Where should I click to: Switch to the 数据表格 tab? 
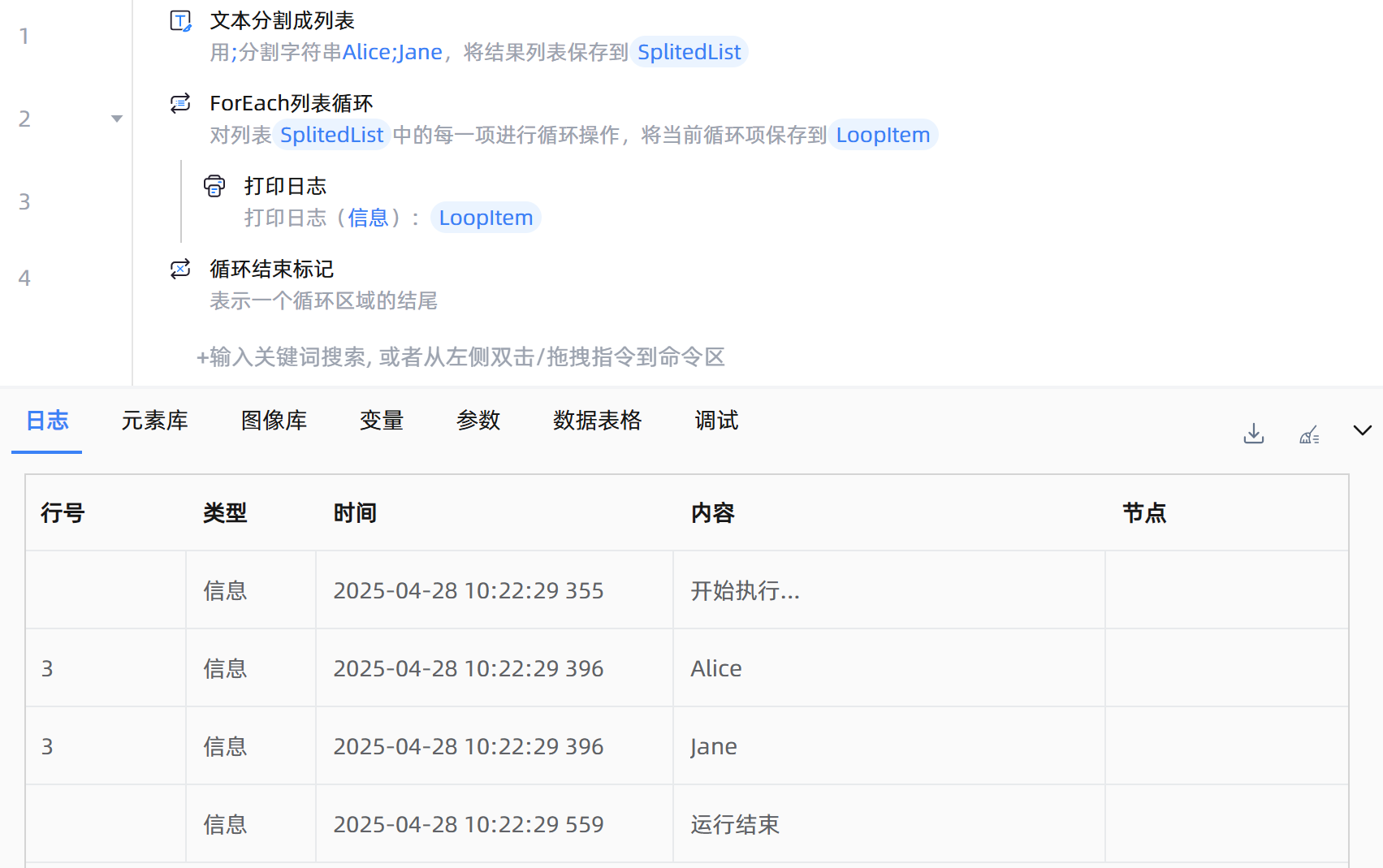click(x=597, y=421)
